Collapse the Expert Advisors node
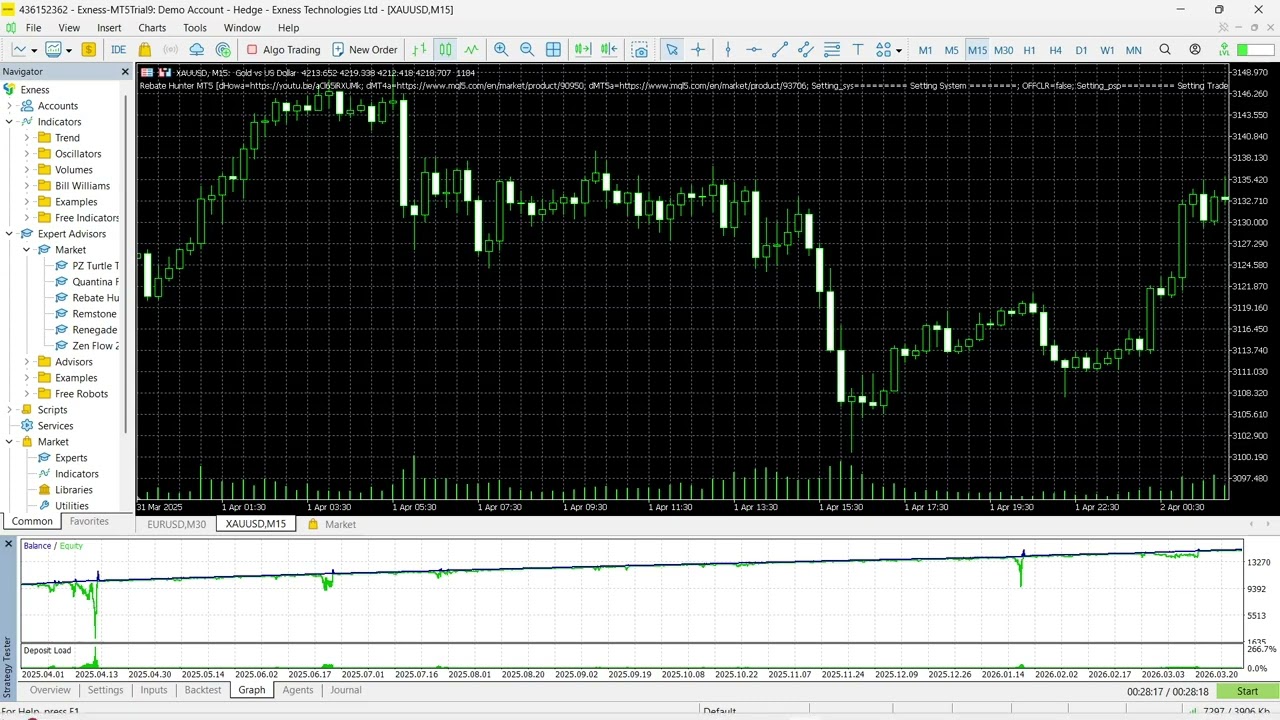Viewport: 1280px width, 720px height. pos(9,234)
